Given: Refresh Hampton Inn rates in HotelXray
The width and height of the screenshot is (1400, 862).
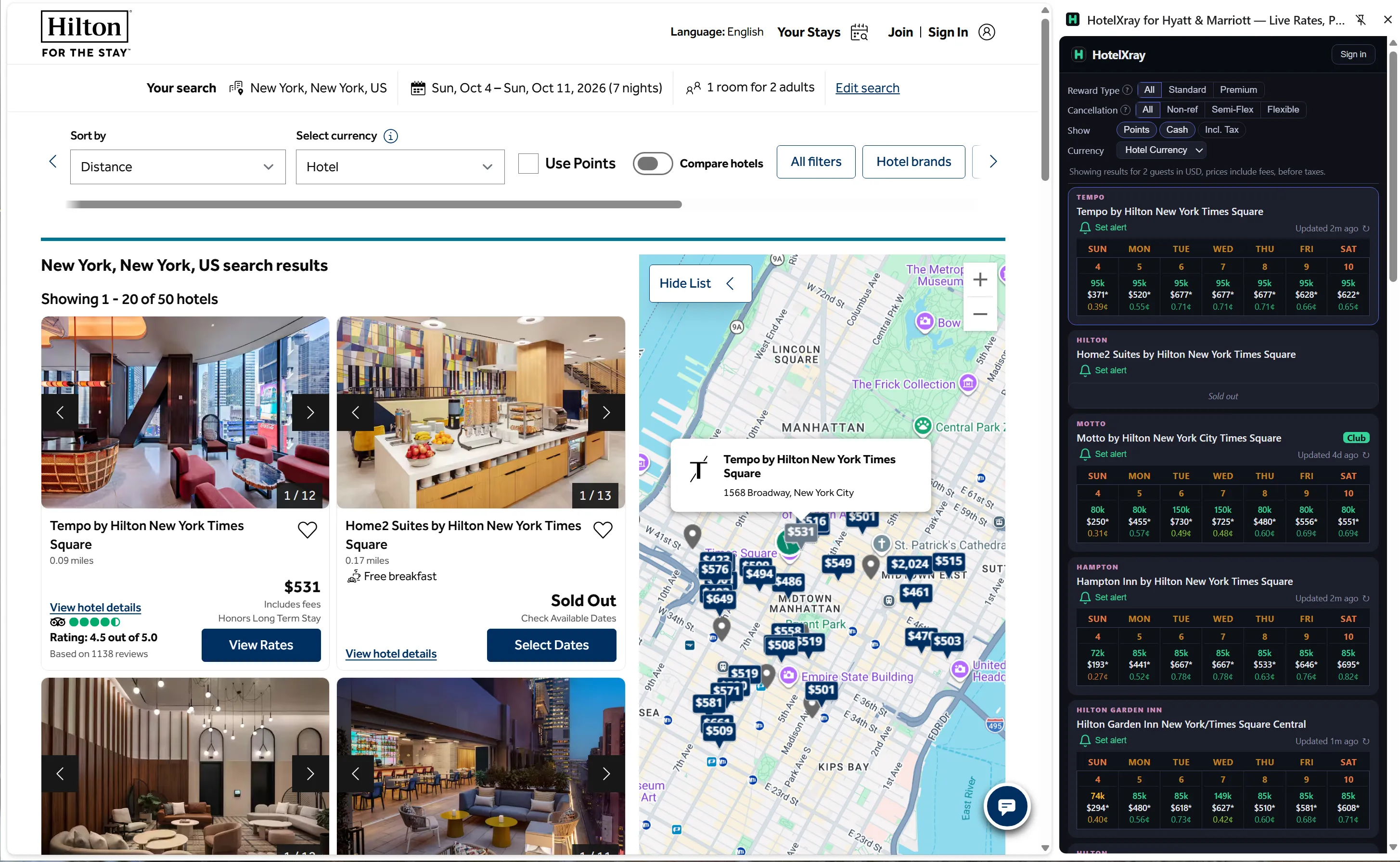Looking at the screenshot, I should pyautogui.click(x=1366, y=598).
